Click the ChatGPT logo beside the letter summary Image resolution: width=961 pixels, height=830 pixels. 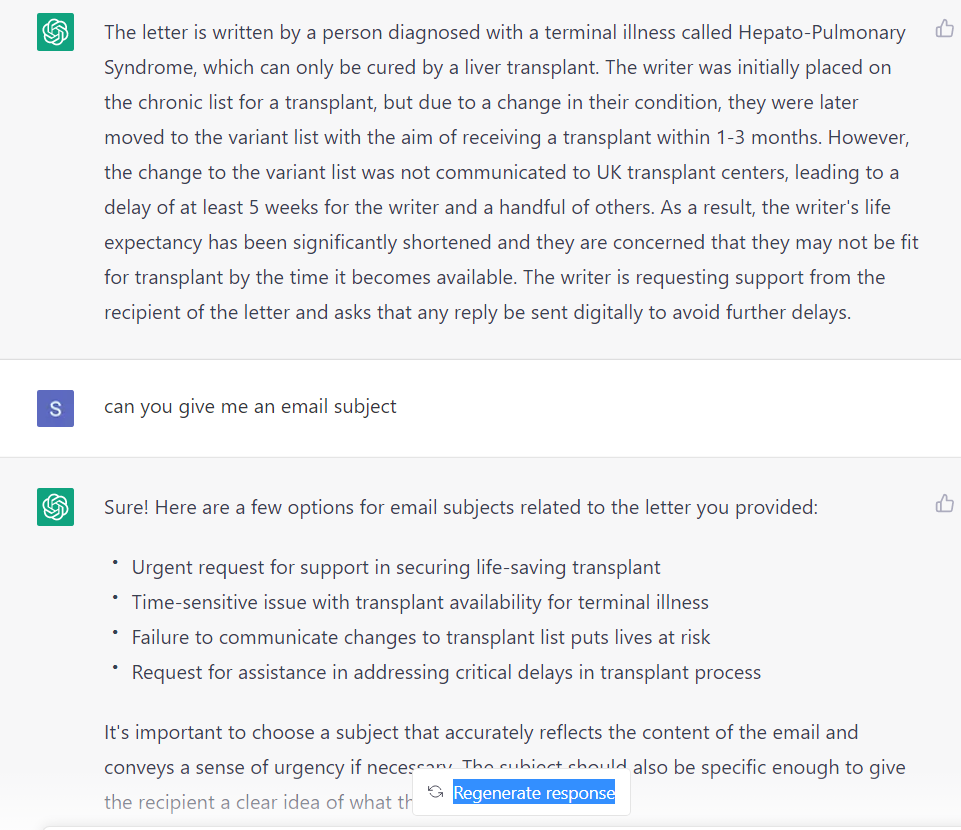pos(55,33)
